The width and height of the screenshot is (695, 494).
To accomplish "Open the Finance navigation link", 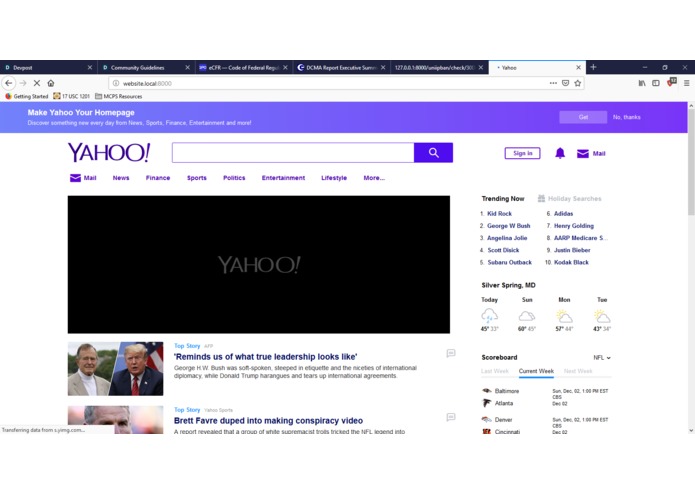I will click(158, 178).
